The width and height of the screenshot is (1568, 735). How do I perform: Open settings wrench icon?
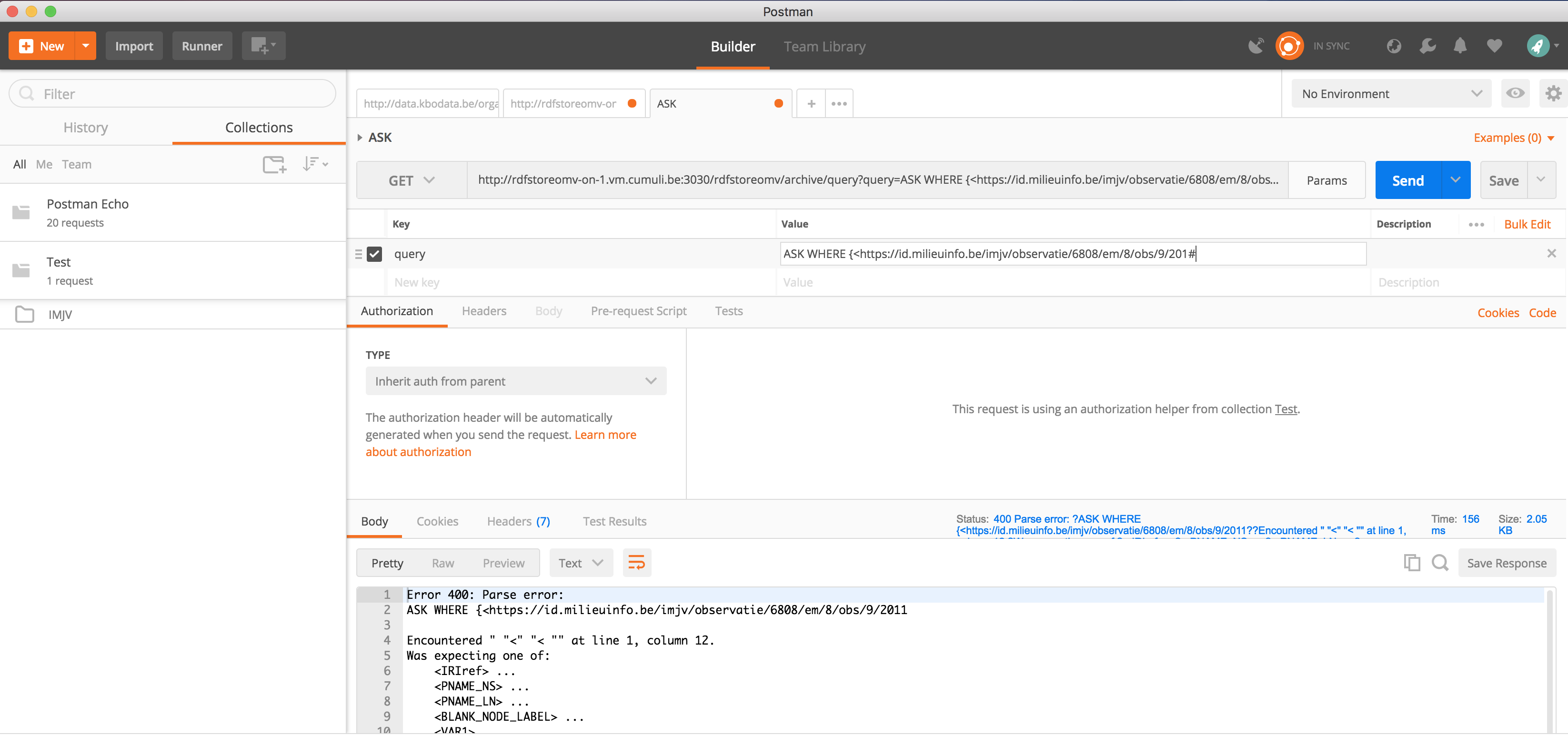point(1427,46)
